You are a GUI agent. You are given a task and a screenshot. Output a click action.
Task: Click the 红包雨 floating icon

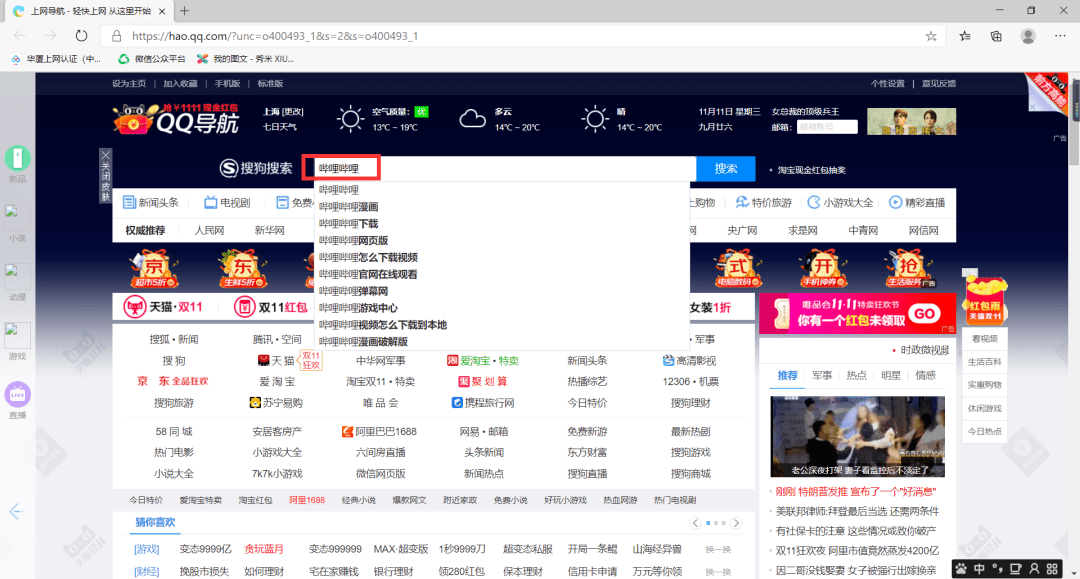pos(985,299)
